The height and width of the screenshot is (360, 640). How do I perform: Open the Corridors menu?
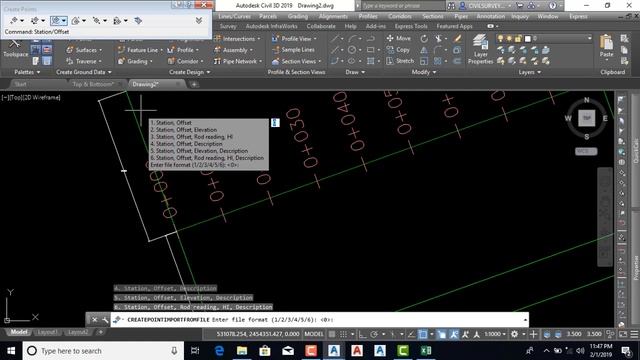[400, 16]
